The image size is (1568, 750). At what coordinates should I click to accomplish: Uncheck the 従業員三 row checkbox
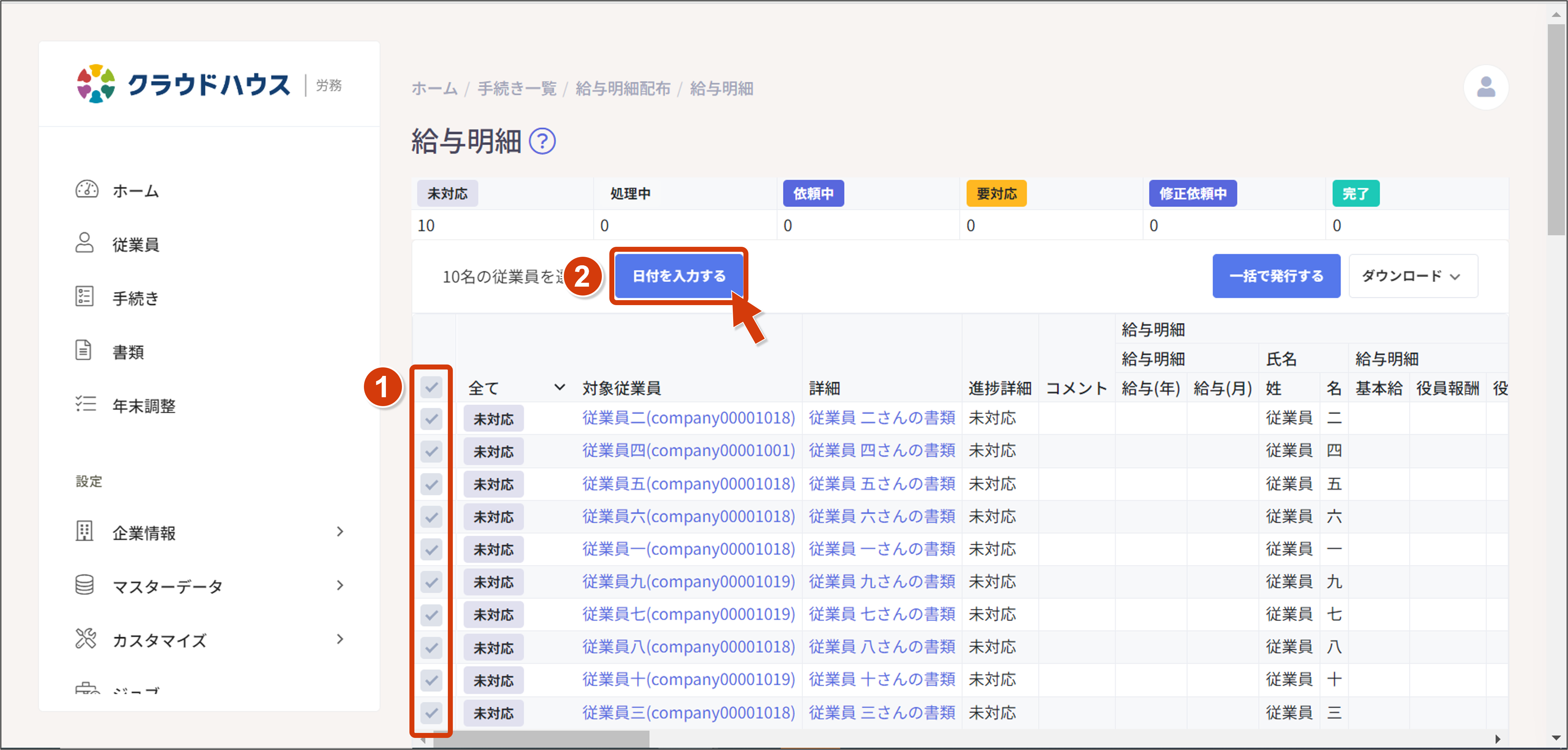(431, 713)
